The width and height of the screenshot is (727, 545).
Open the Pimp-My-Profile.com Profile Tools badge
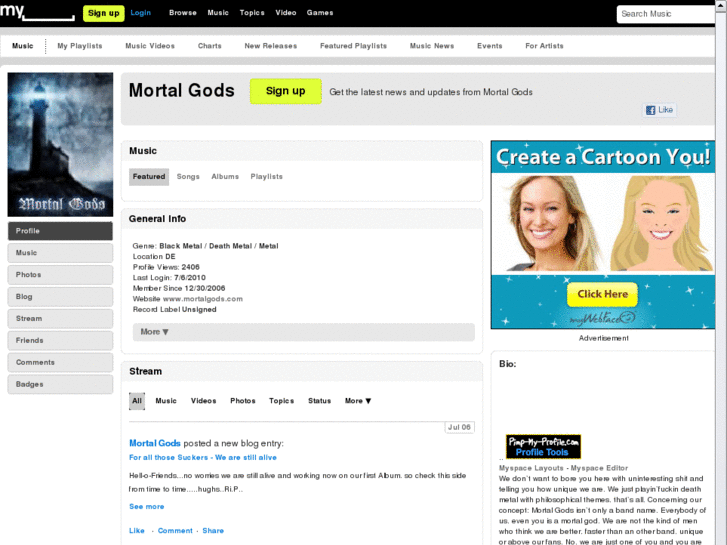pos(543,447)
